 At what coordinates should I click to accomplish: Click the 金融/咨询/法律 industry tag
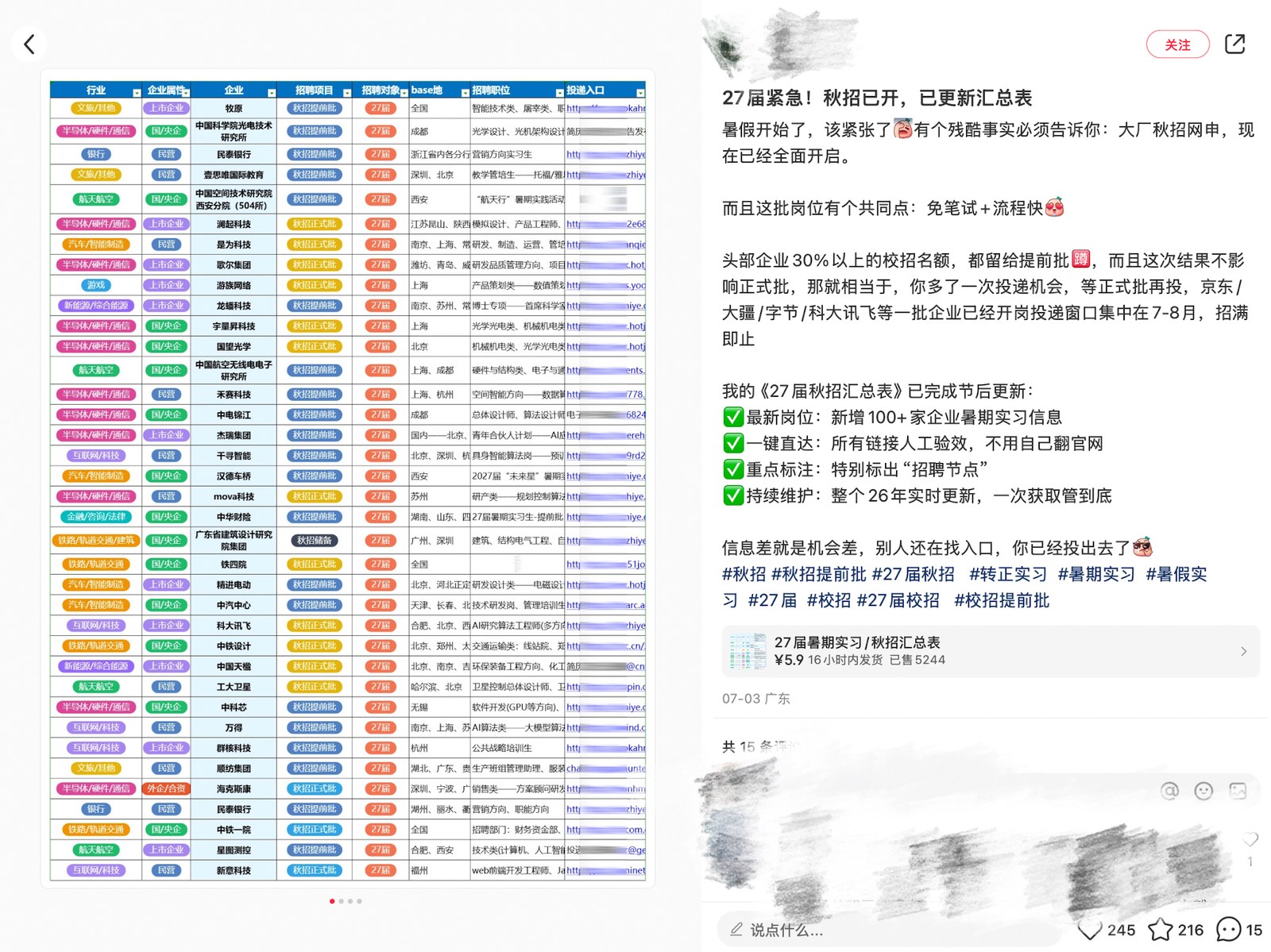tap(96, 517)
